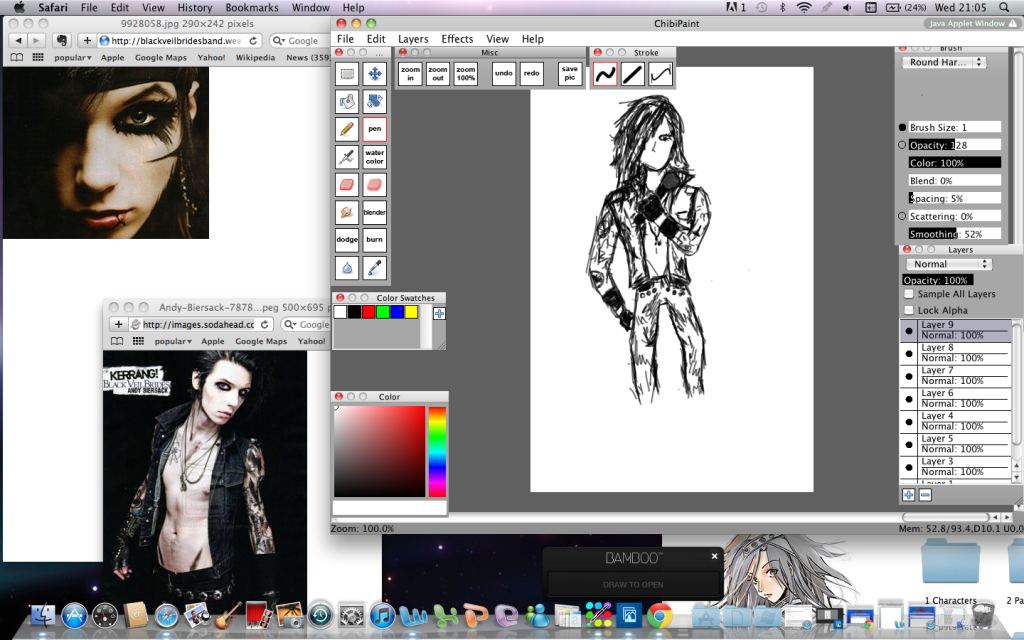This screenshot has width=1024, height=640.
Task: Hide Layer 8 using its visibility dot
Action: point(909,353)
